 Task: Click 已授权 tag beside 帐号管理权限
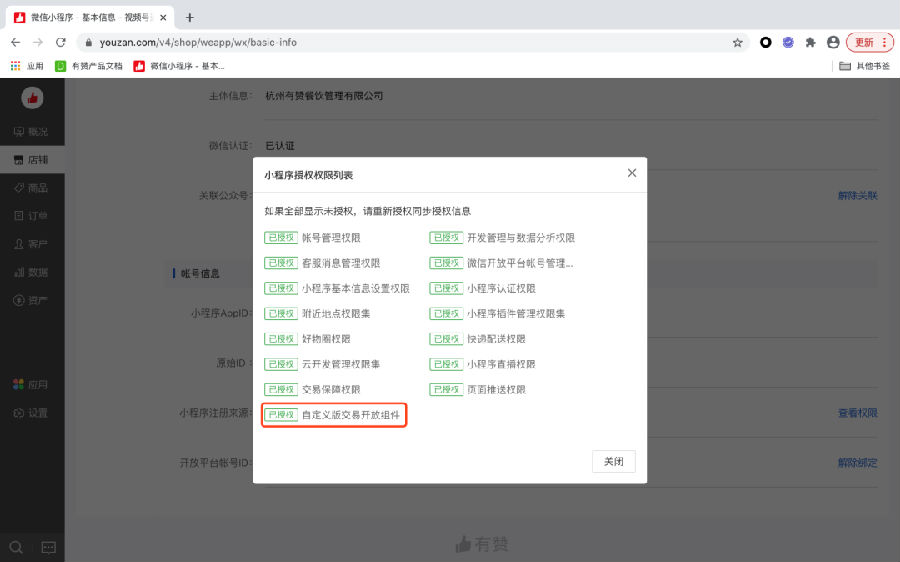281,238
